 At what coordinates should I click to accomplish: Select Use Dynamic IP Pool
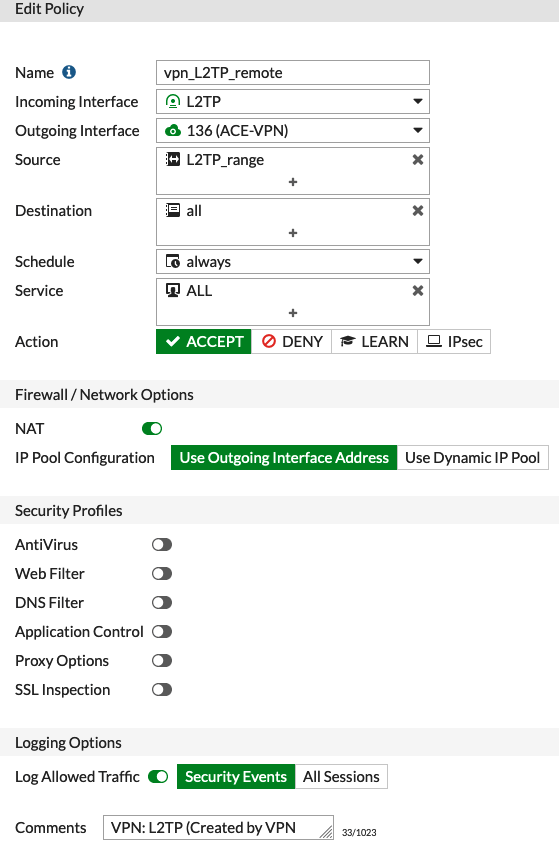472,458
